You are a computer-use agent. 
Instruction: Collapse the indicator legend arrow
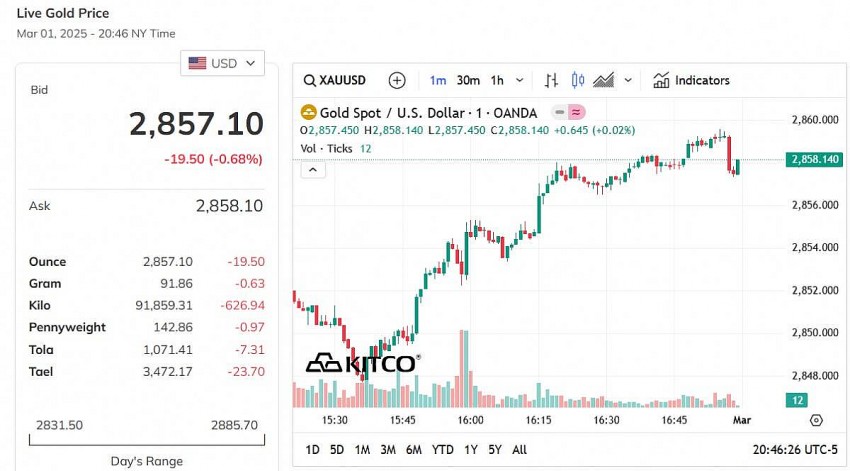click(312, 170)
